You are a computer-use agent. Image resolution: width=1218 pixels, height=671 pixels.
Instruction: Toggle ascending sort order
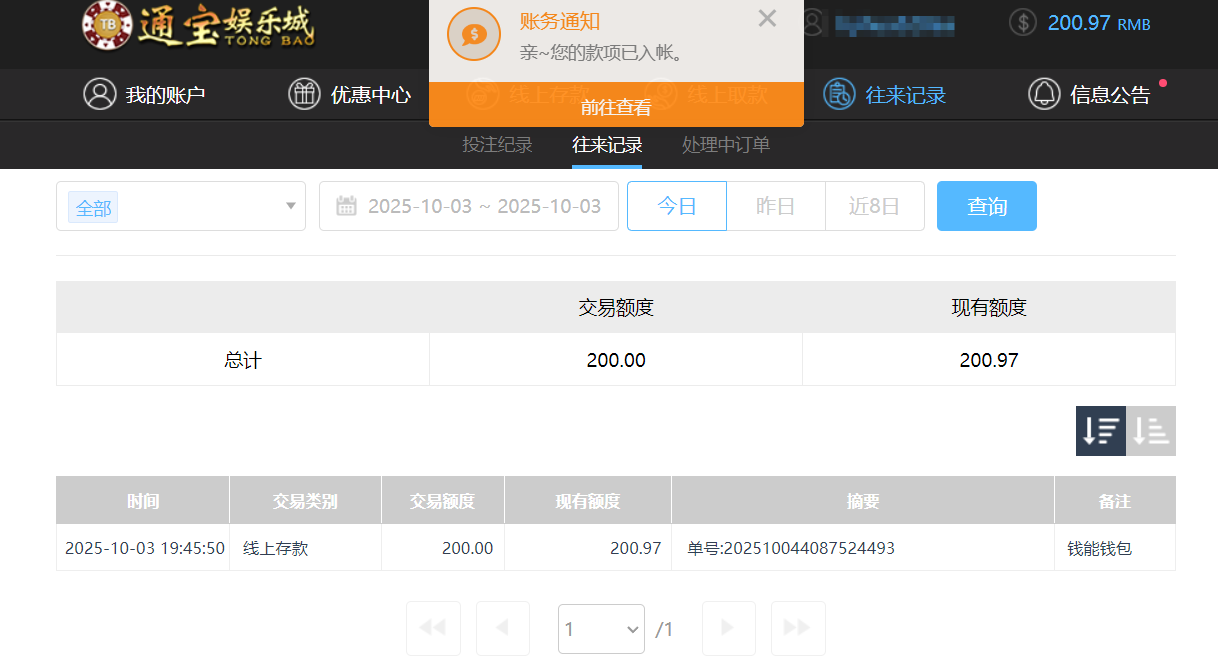click(x=1150, y=430)
